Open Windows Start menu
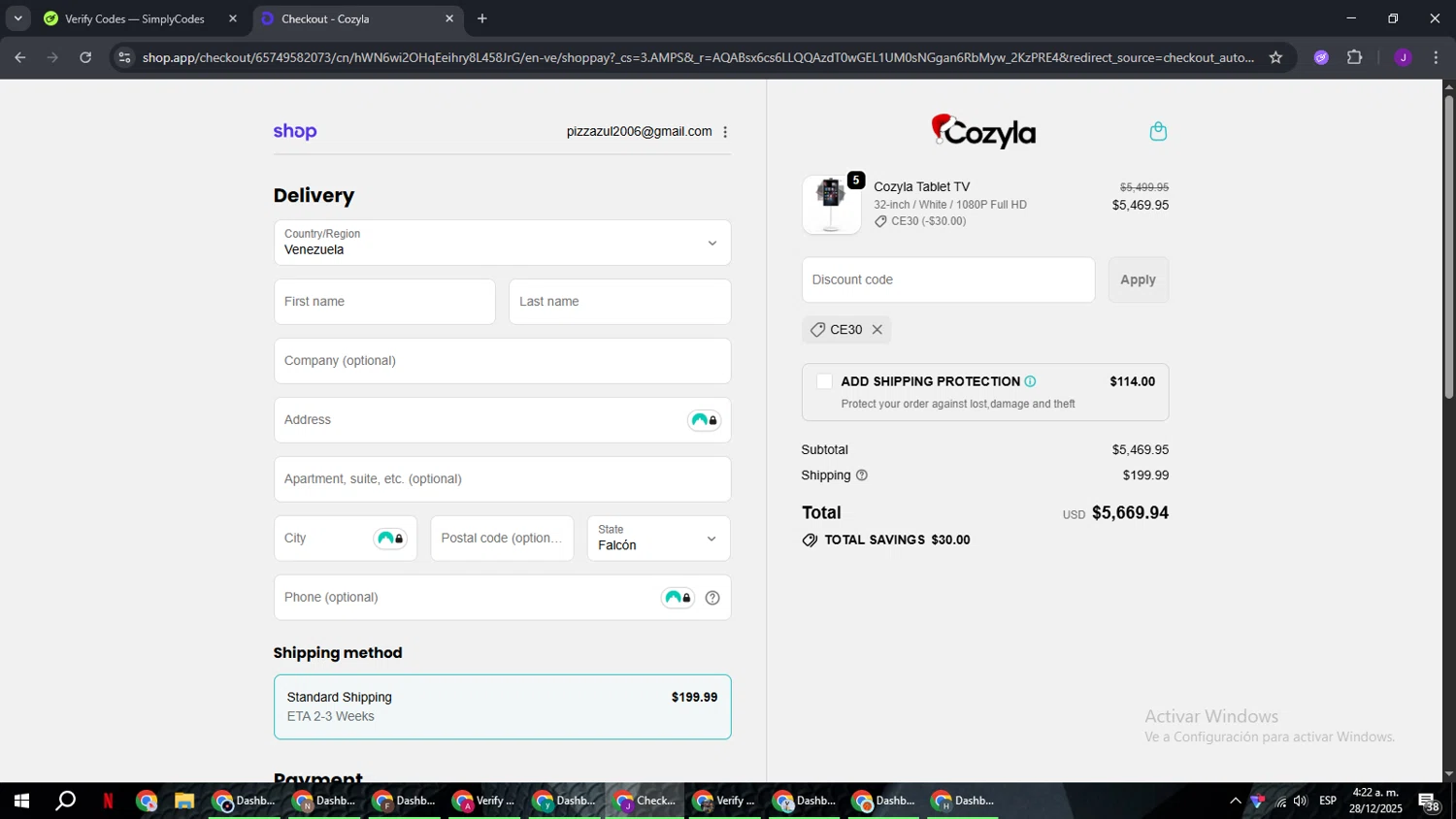 pyautogui.click(x=20, y=801)
